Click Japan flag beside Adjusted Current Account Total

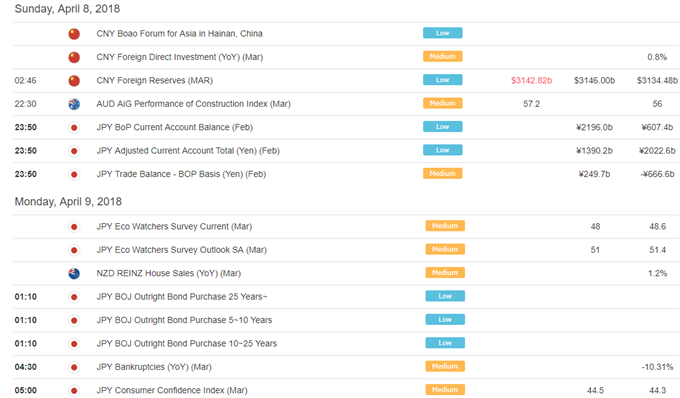click(74, 151)
